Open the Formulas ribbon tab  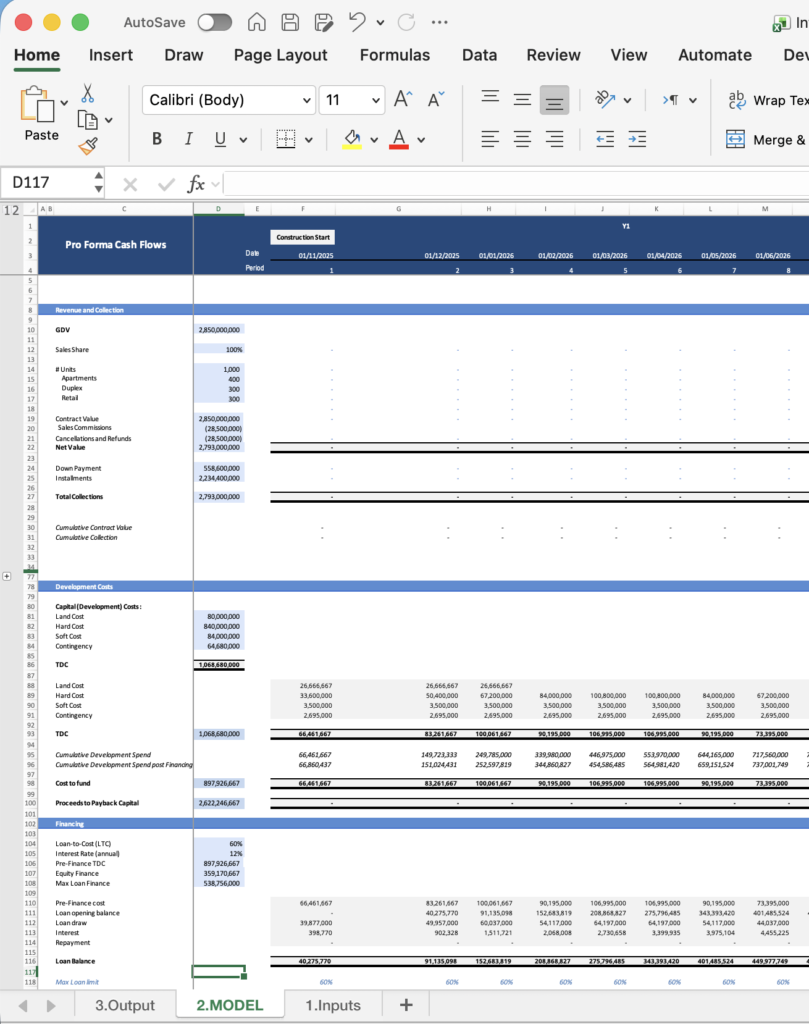click(394, 55)
